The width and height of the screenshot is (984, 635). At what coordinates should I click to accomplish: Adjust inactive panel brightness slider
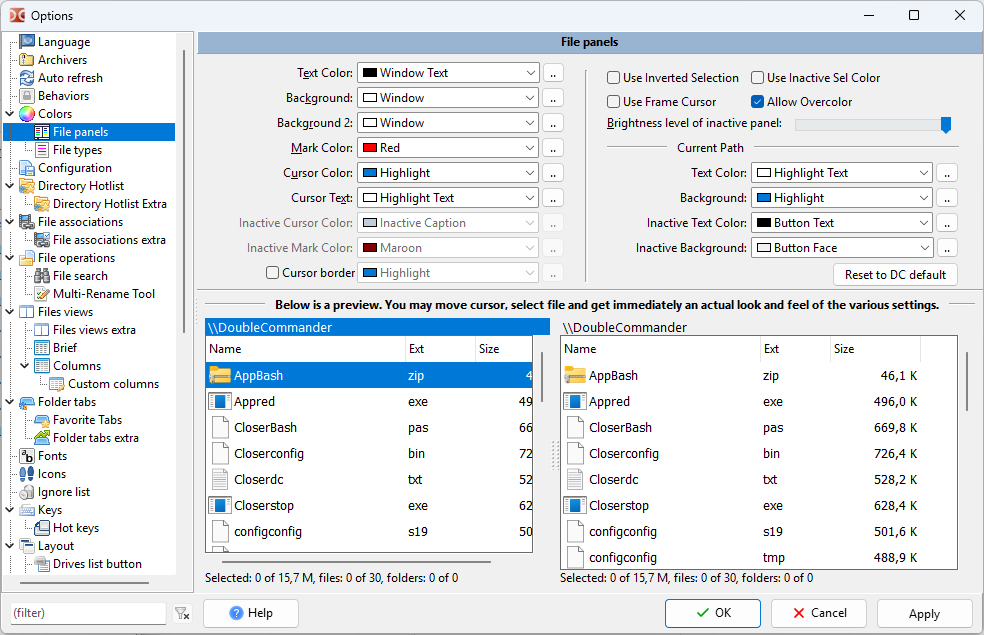pyautogui.click(x=945, y=125)
